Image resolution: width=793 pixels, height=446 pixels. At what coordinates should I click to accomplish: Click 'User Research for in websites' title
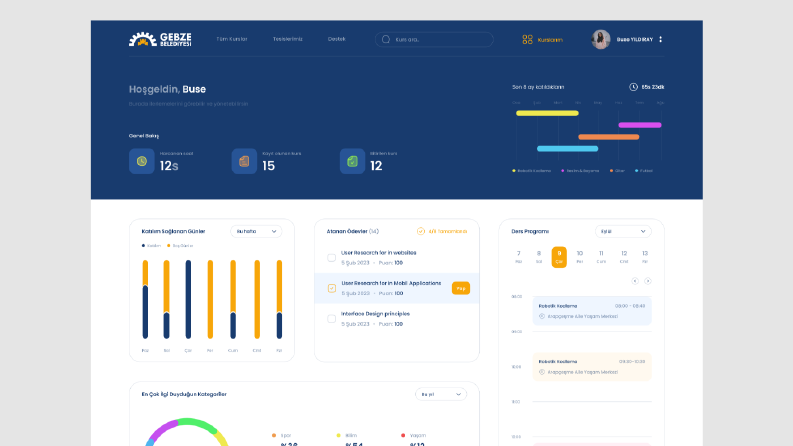click(x=379, y=253)
